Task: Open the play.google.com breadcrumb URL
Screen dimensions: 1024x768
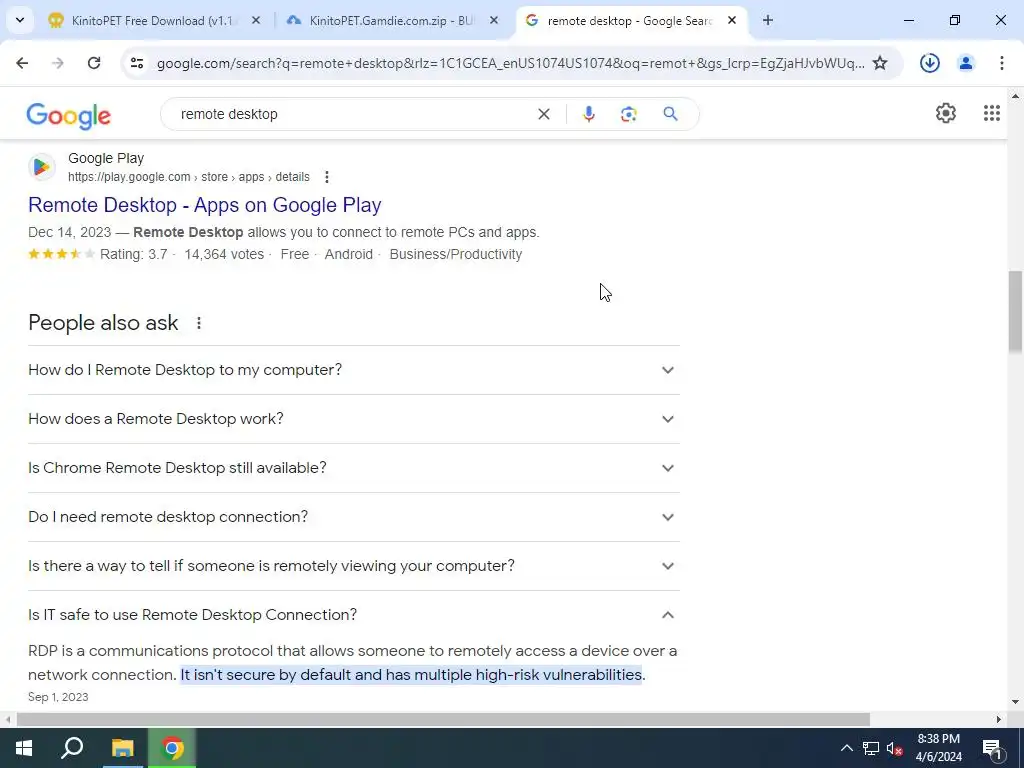Action: (x=189, y=177)
